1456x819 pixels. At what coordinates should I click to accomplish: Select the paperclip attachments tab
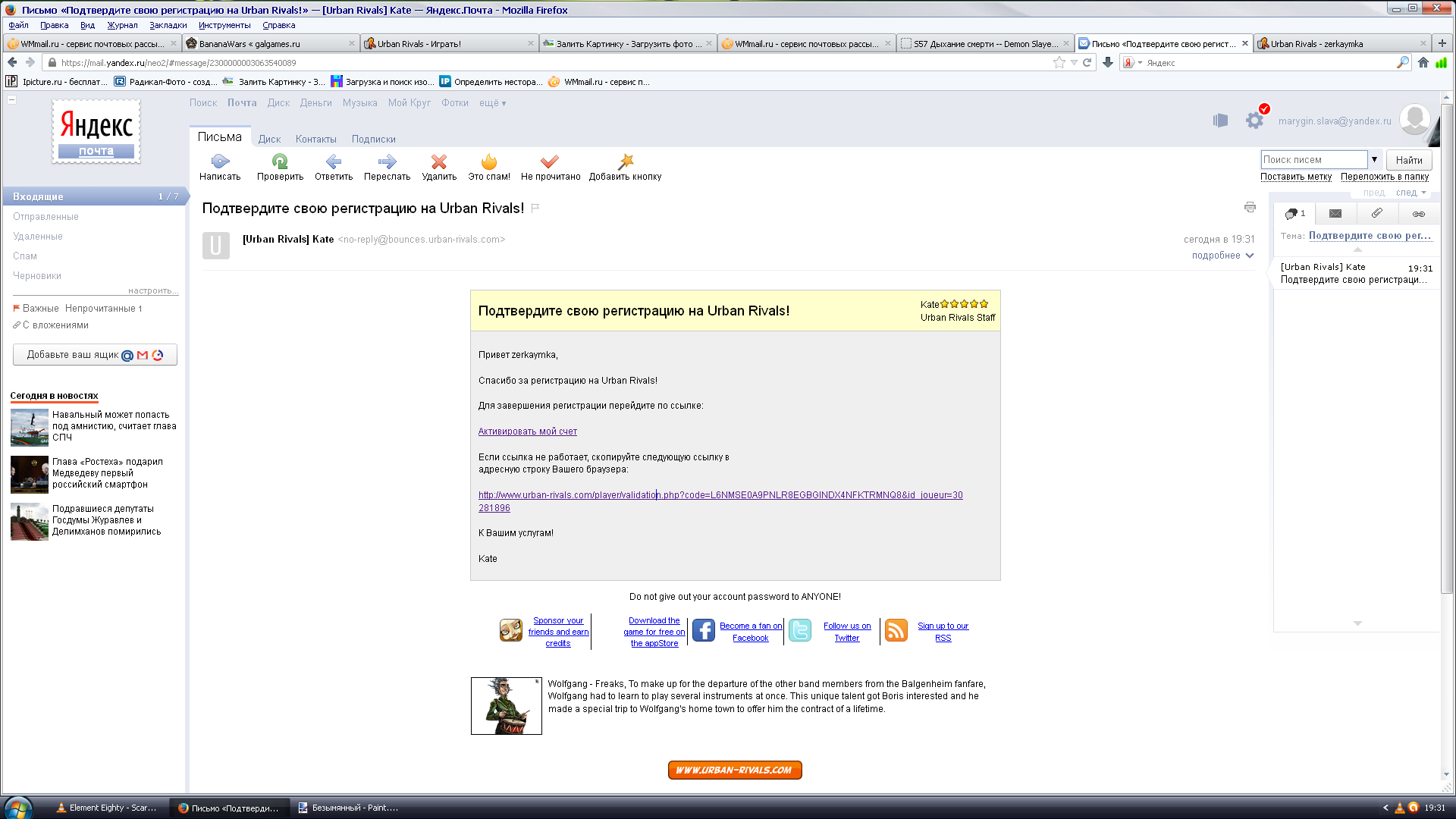click(1376, 214)
